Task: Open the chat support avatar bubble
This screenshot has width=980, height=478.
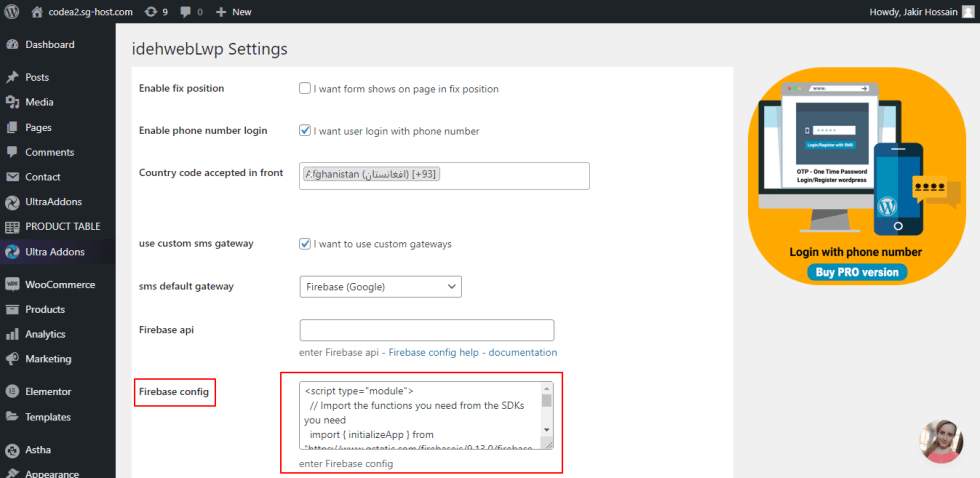Action: (x=942, y=441)
